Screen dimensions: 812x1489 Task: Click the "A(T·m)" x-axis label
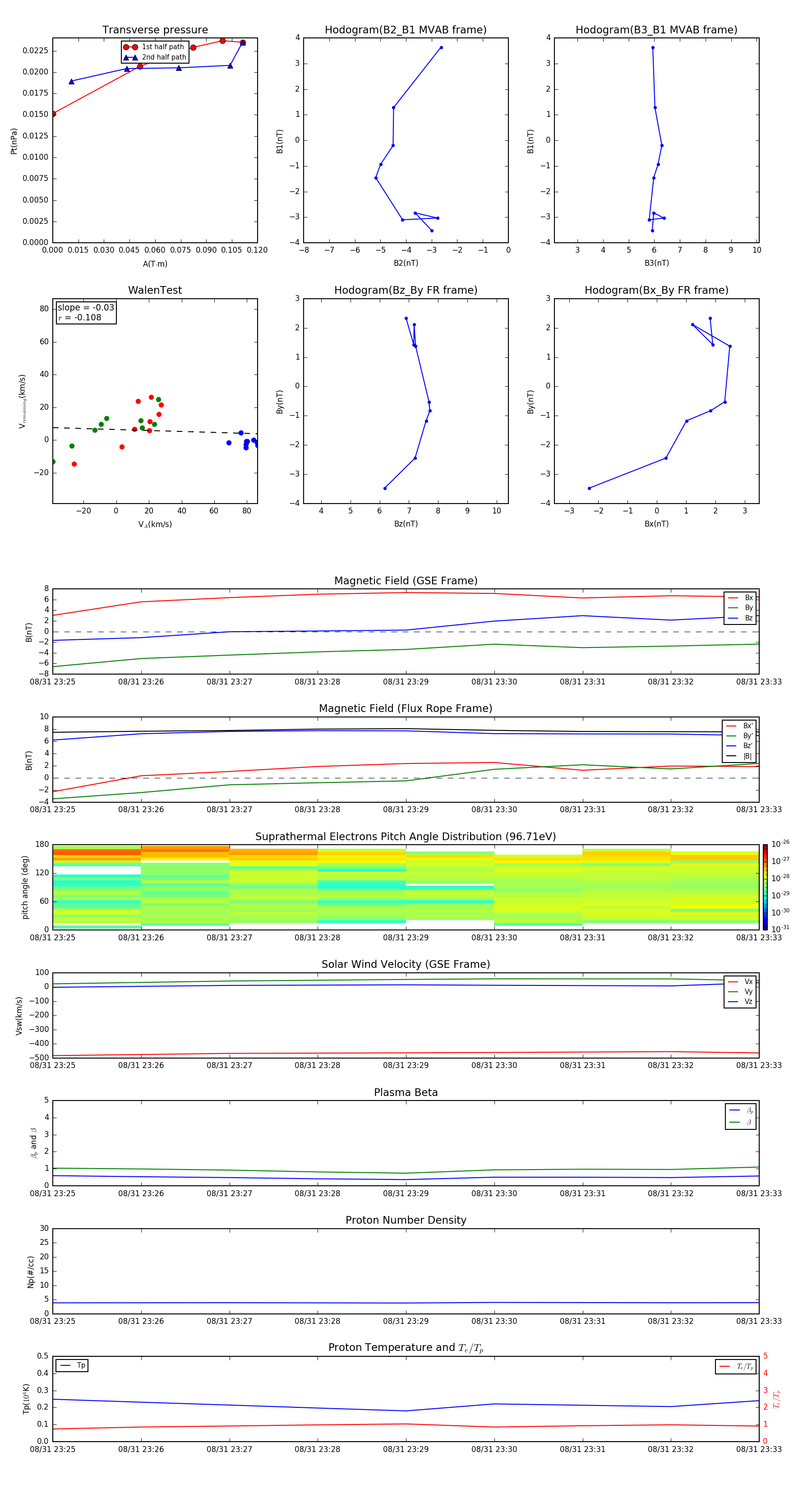pyautogui.click(x=155, y=264)
